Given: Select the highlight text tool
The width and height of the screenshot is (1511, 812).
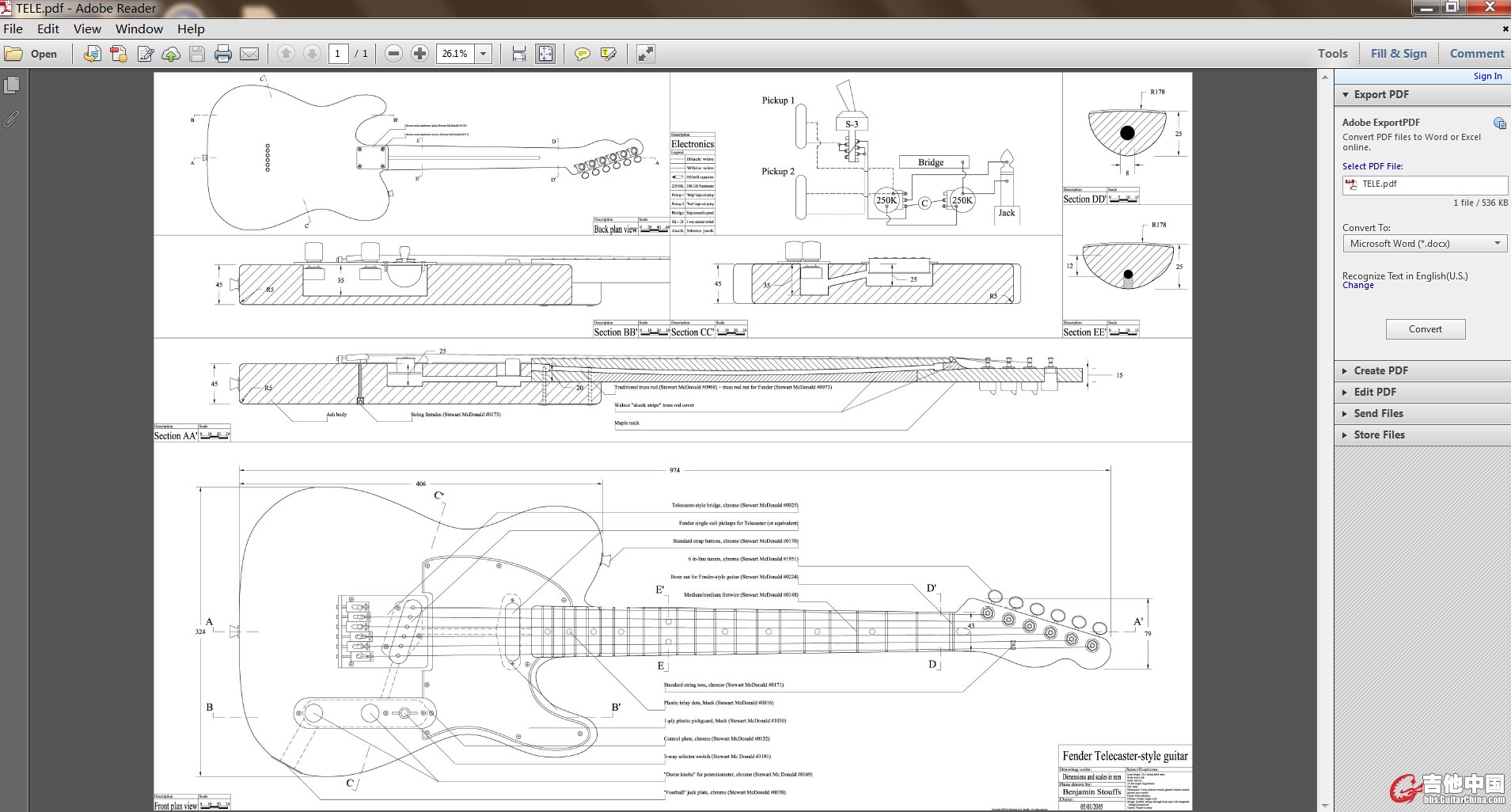Looking at the screenshot, I should (x=608, y=54).
